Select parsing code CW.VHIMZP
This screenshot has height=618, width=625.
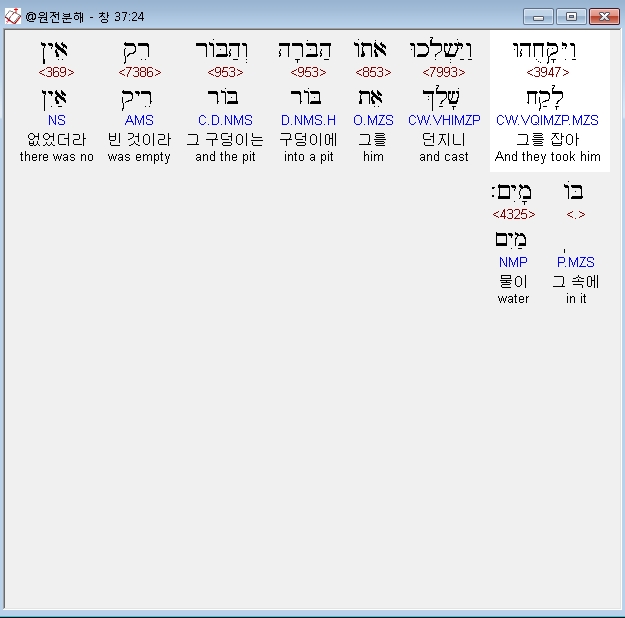coord(444,120)
